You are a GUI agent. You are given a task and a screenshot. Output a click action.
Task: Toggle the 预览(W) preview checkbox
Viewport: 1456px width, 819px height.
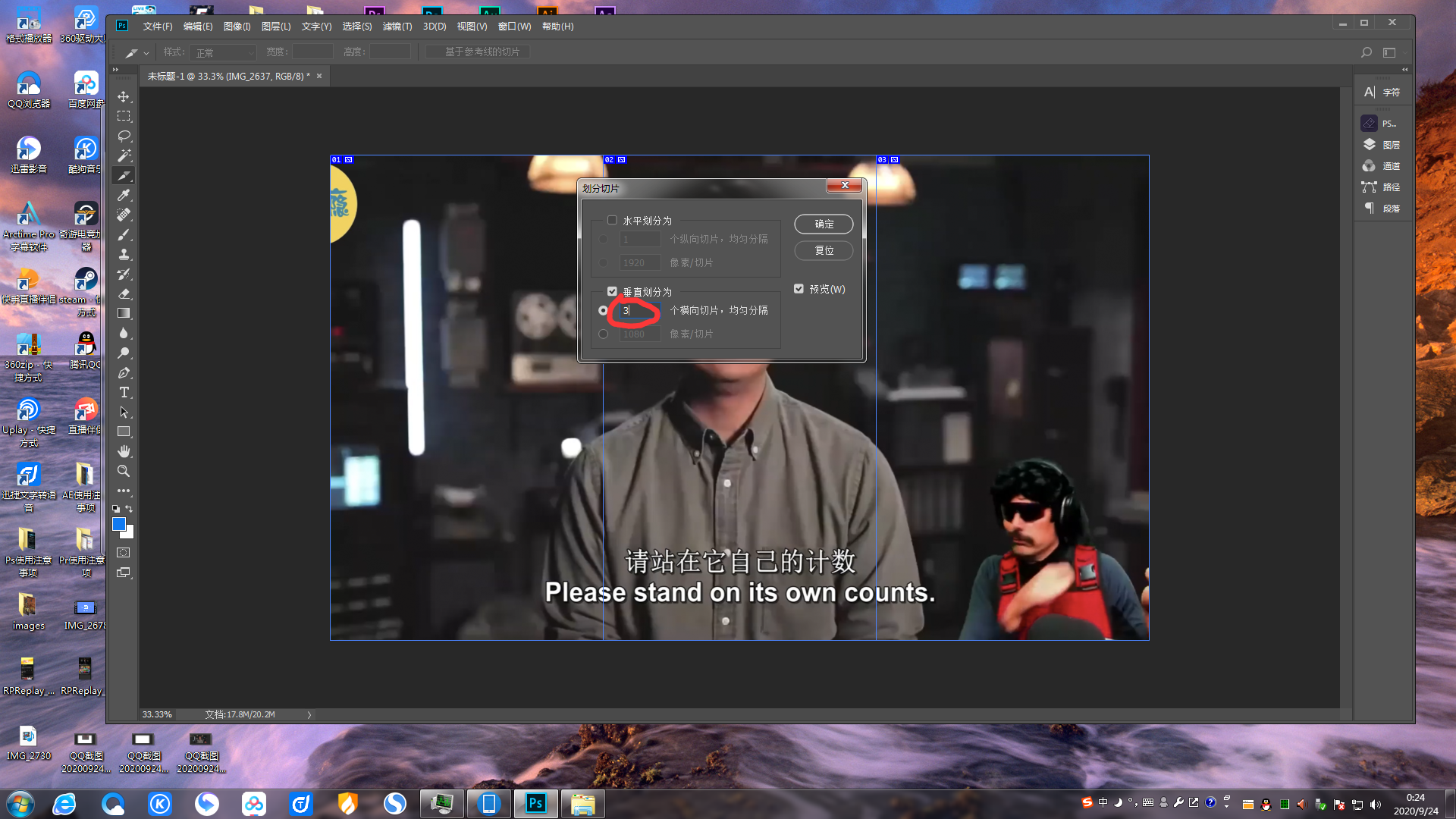pos(799,288)
